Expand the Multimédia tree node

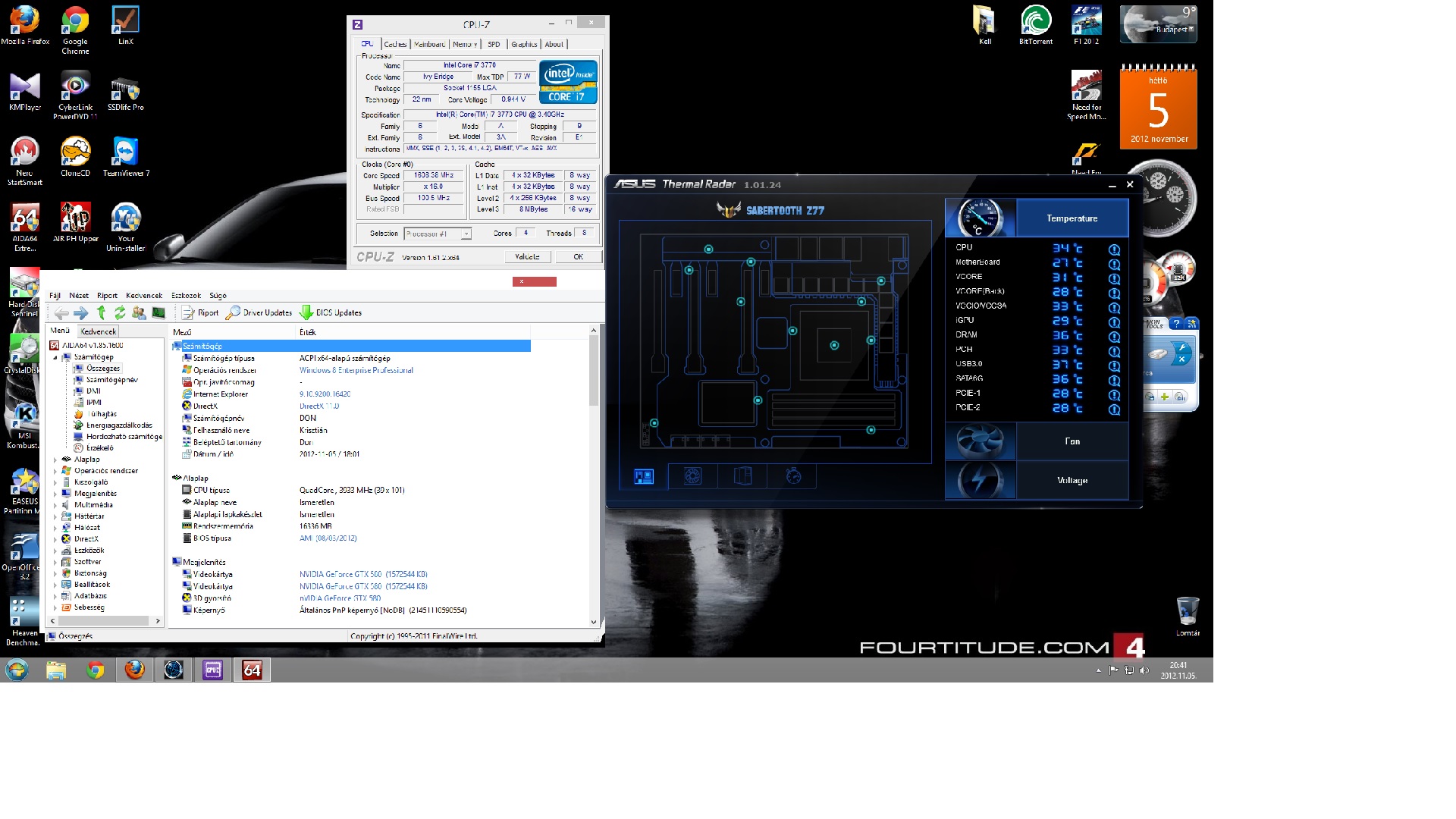coord(55,505)
